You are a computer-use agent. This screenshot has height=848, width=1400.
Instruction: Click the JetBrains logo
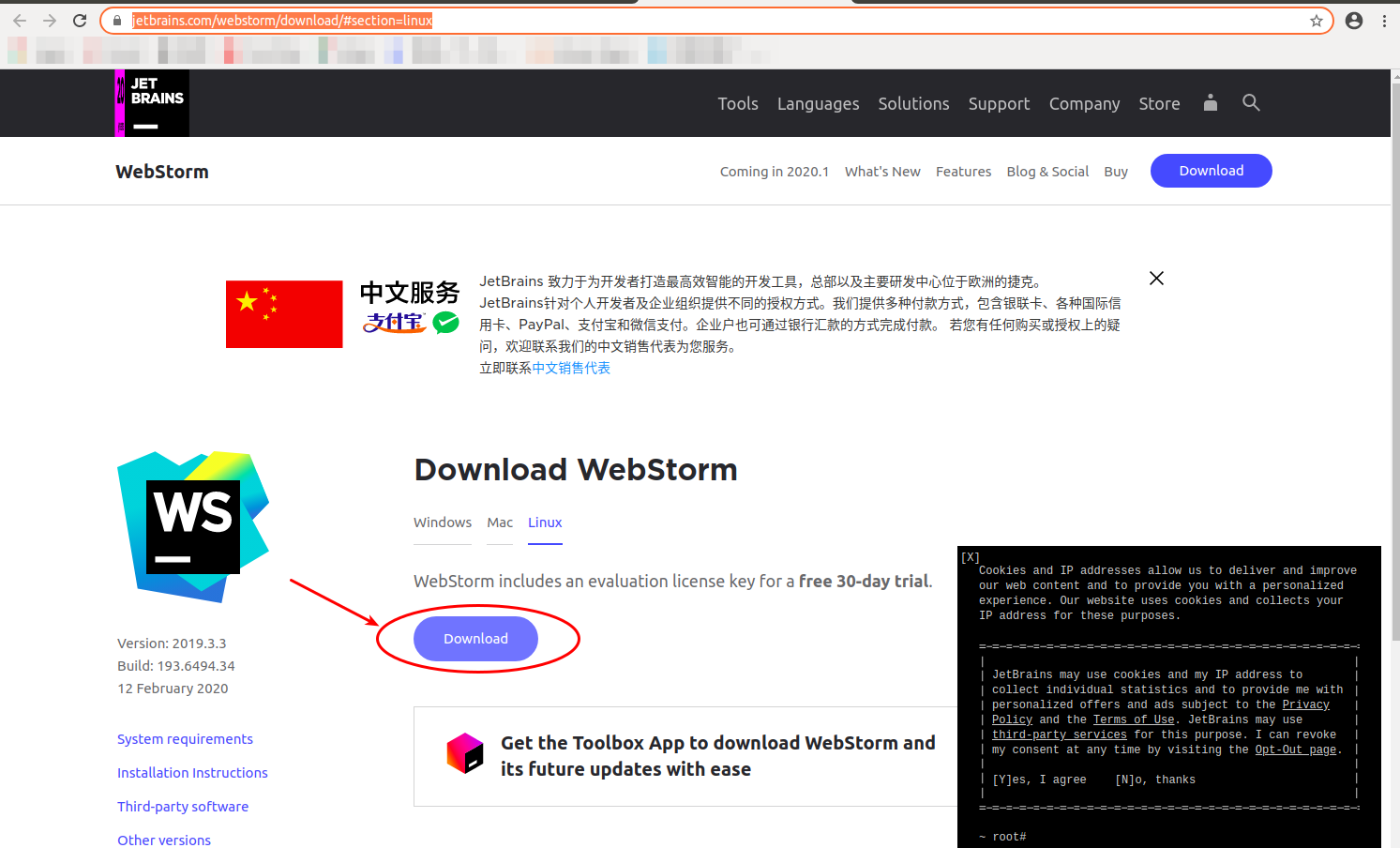[151, 103]
